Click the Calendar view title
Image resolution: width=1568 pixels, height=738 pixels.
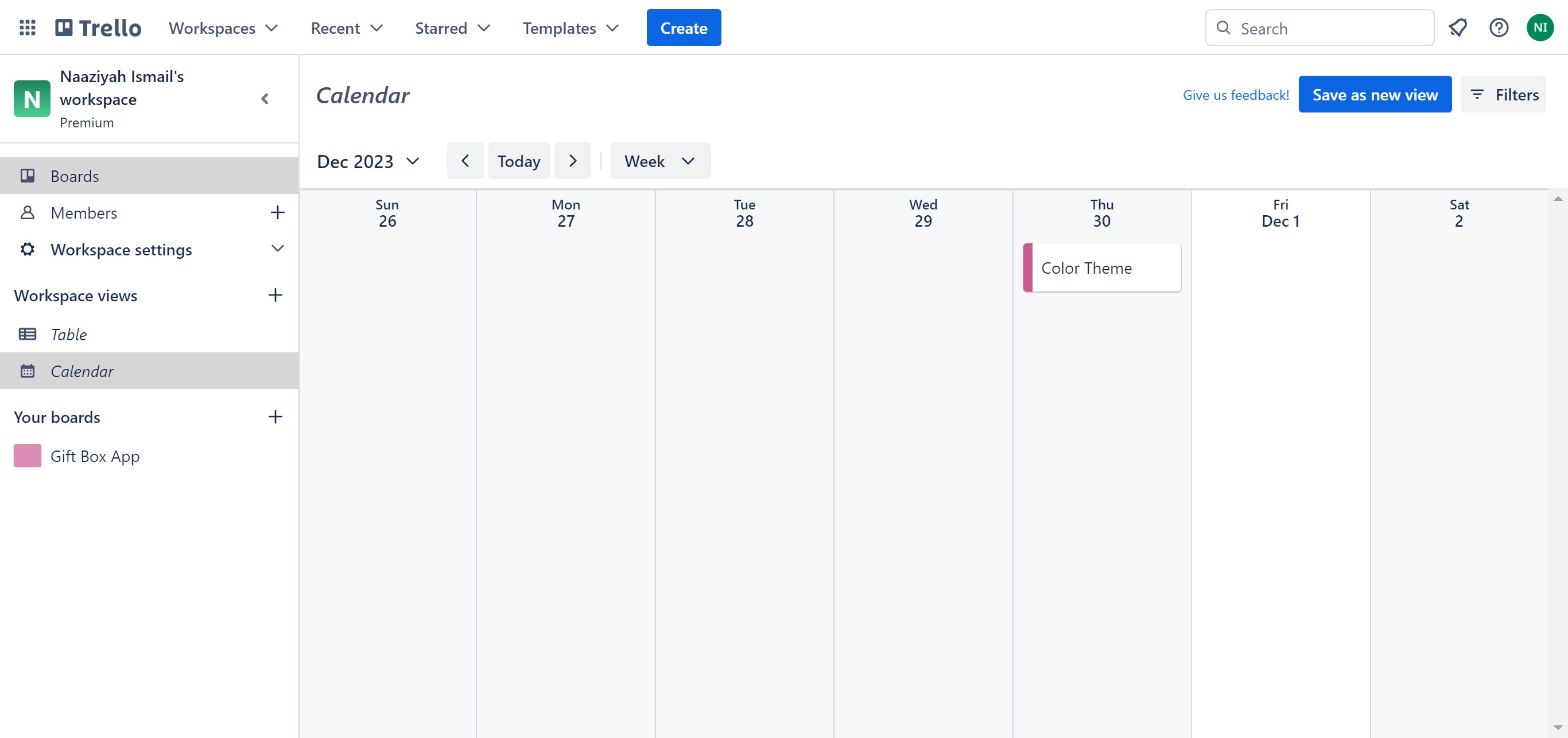(363, 95)
